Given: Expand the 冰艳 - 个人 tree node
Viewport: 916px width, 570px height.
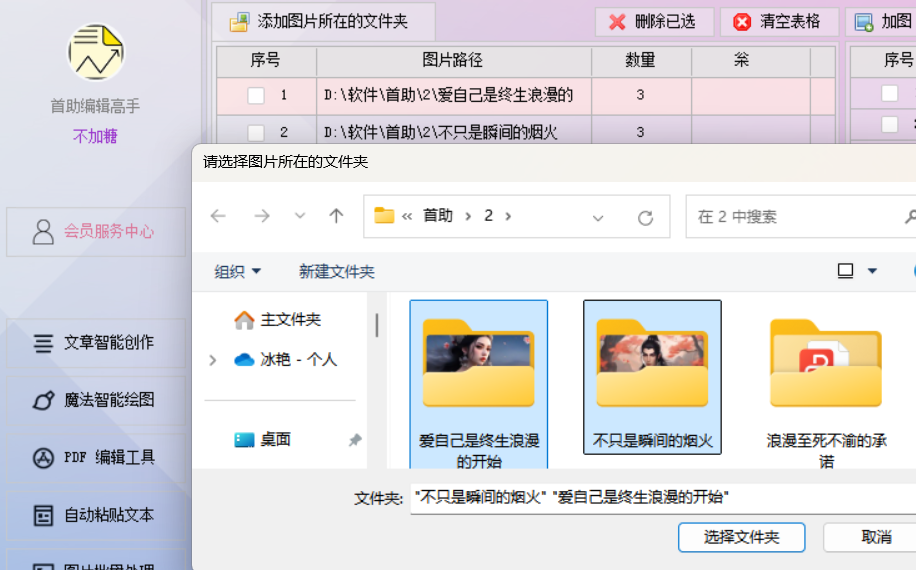Looking at the screenshot, I should pyautogui.click(x=212, y=360).
